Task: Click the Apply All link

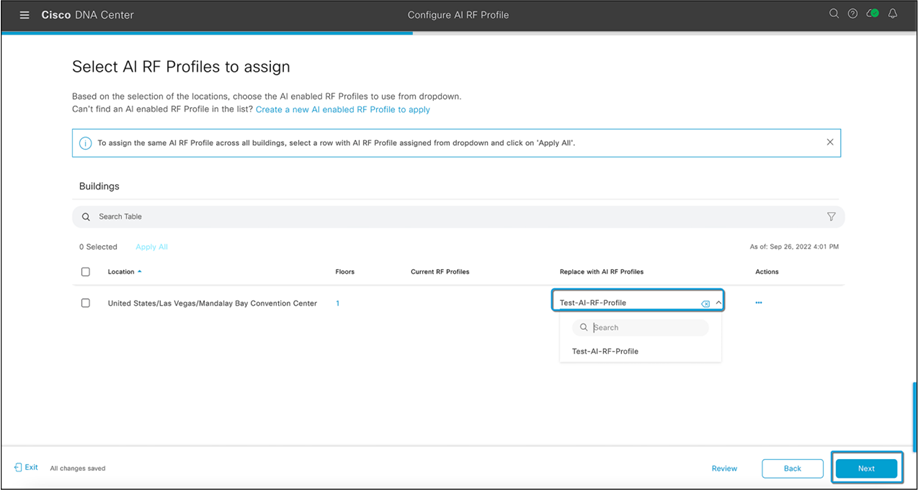Action: pyautogui.click(x=152, y=247)
